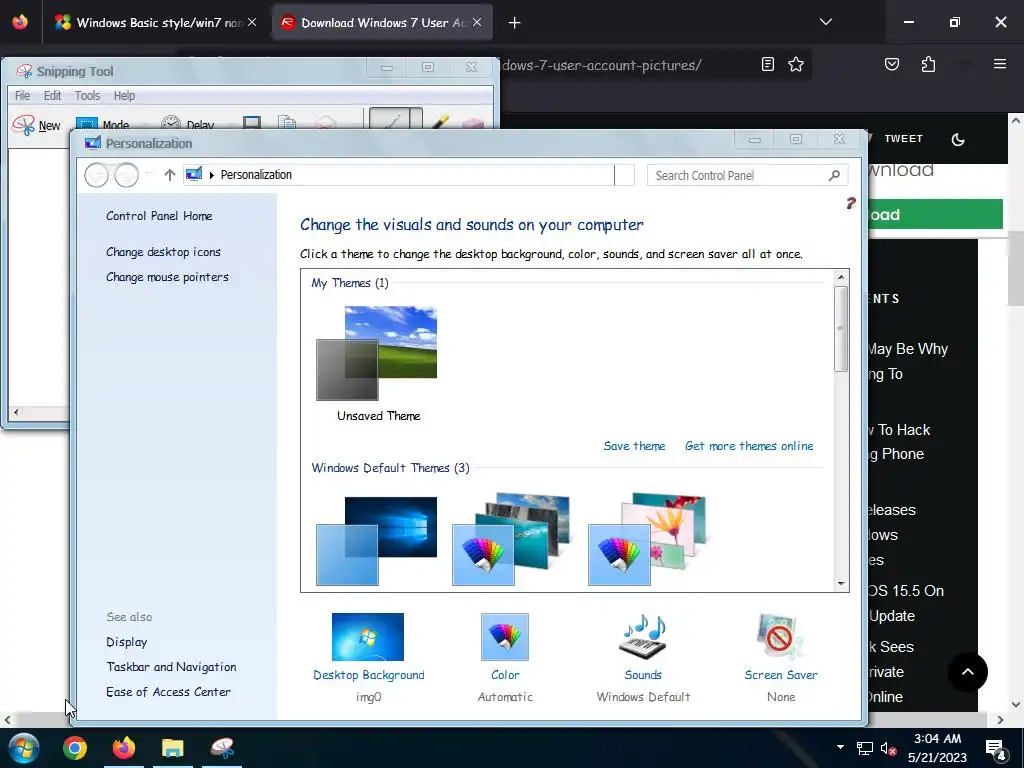Click the back-to-top round arrow button
This screenshot has height=768, width=1024.
coord(968,671)
